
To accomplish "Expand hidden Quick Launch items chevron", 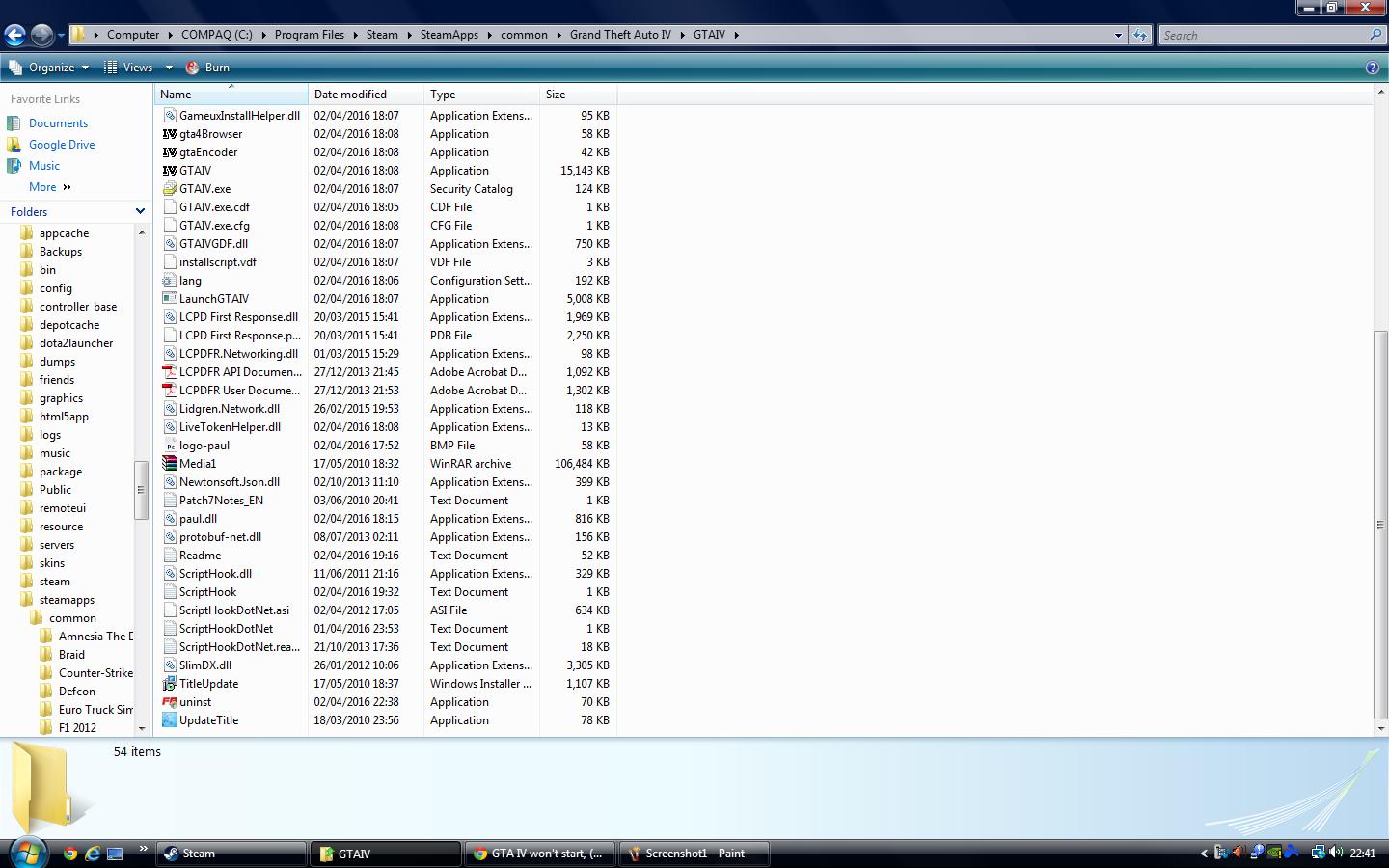I will point(143,850).
